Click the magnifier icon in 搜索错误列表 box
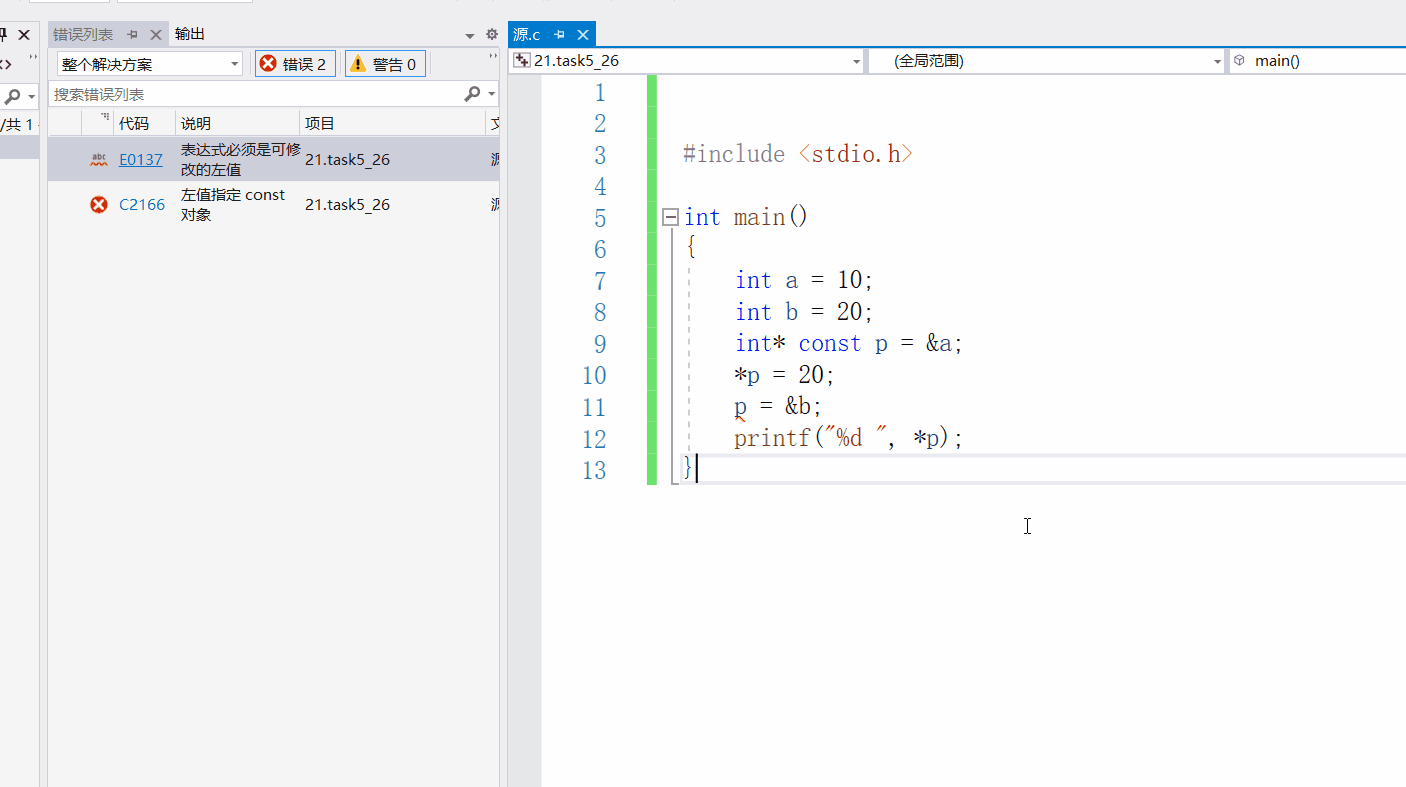Viewport: 1406px width, 787px height. (x=472, y=94)
